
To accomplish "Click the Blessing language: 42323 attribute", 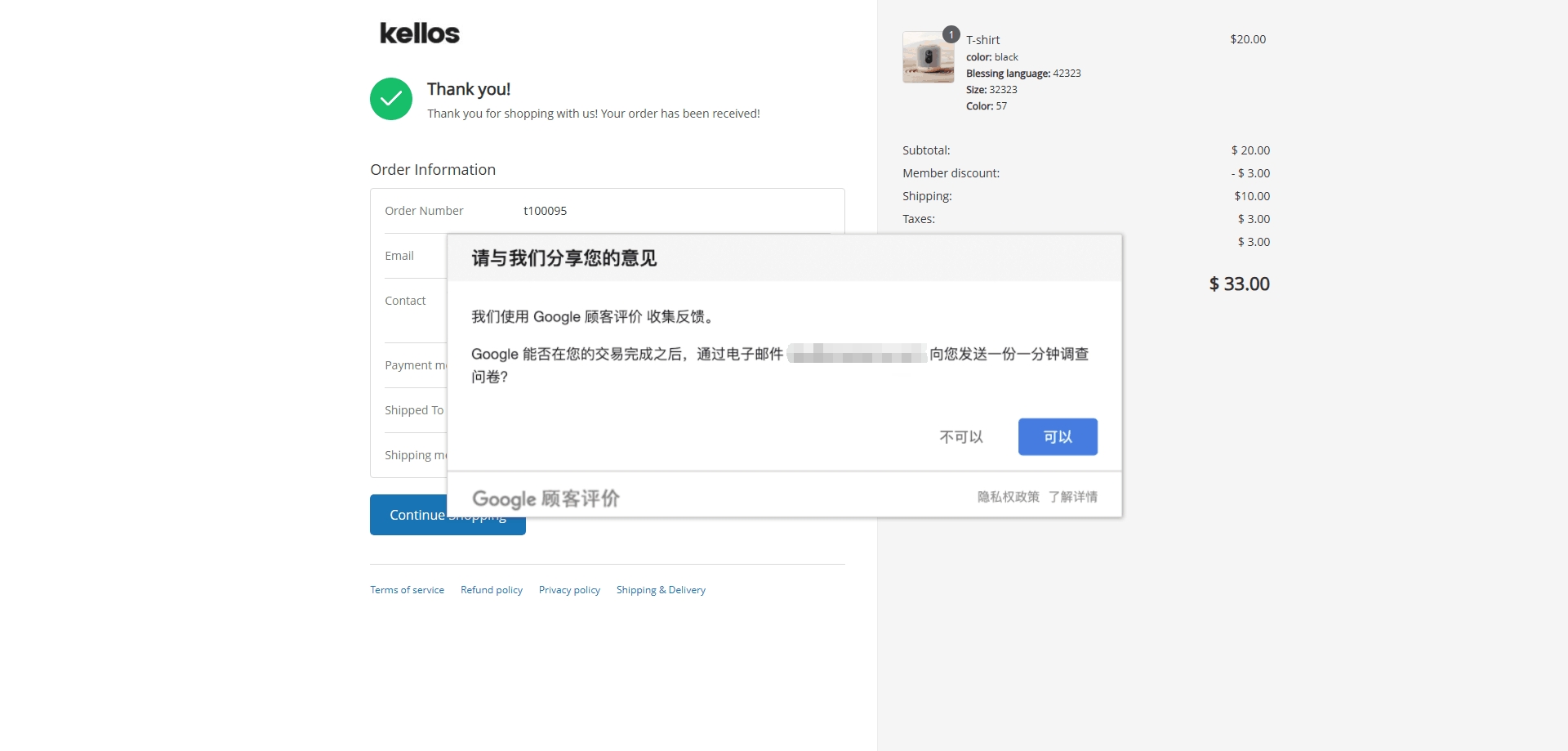I will pos(1023,74).
